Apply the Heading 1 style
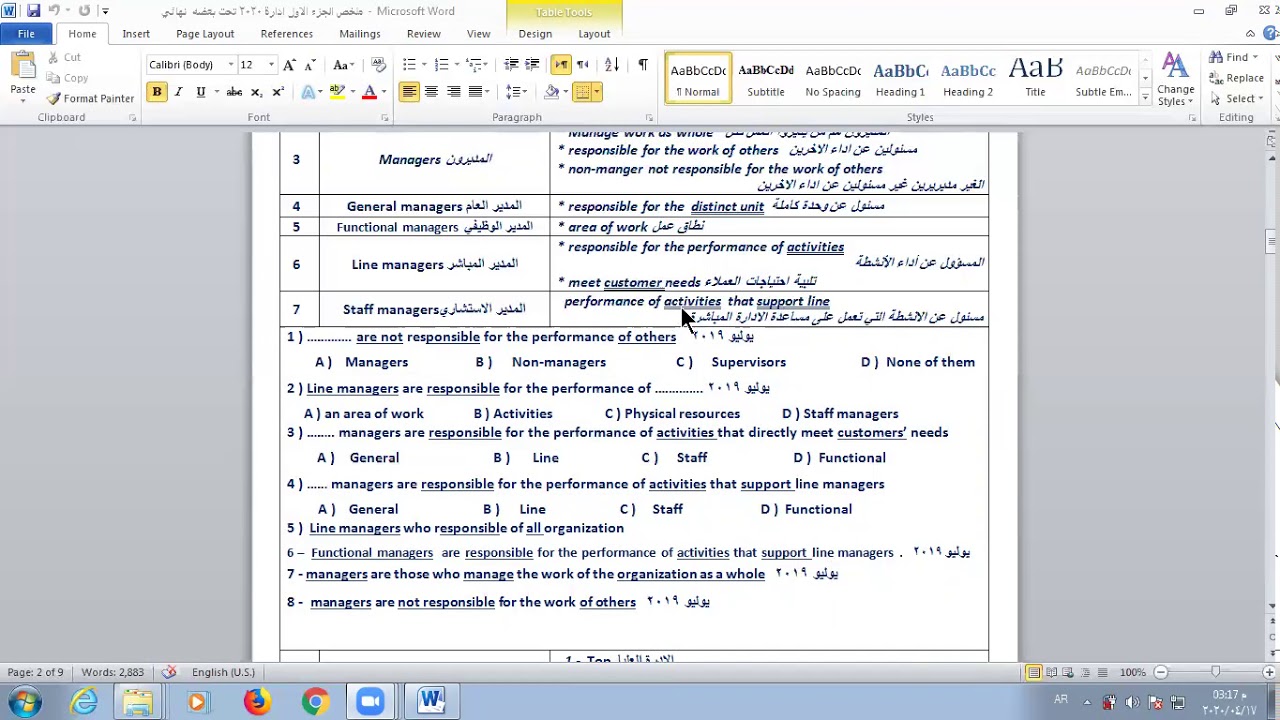 tap(900, 78)
